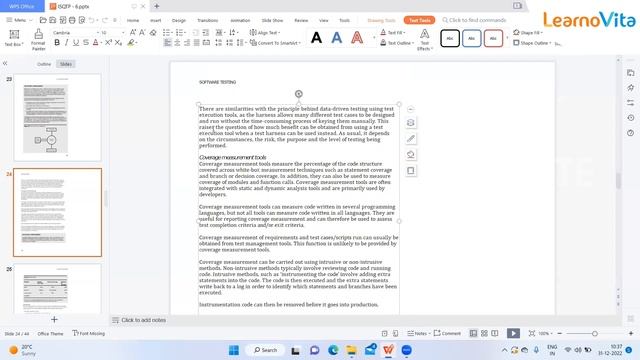The image size is (640, 360).
Task: Switch to the Home ribbon tab
Action: click(133, 20)
